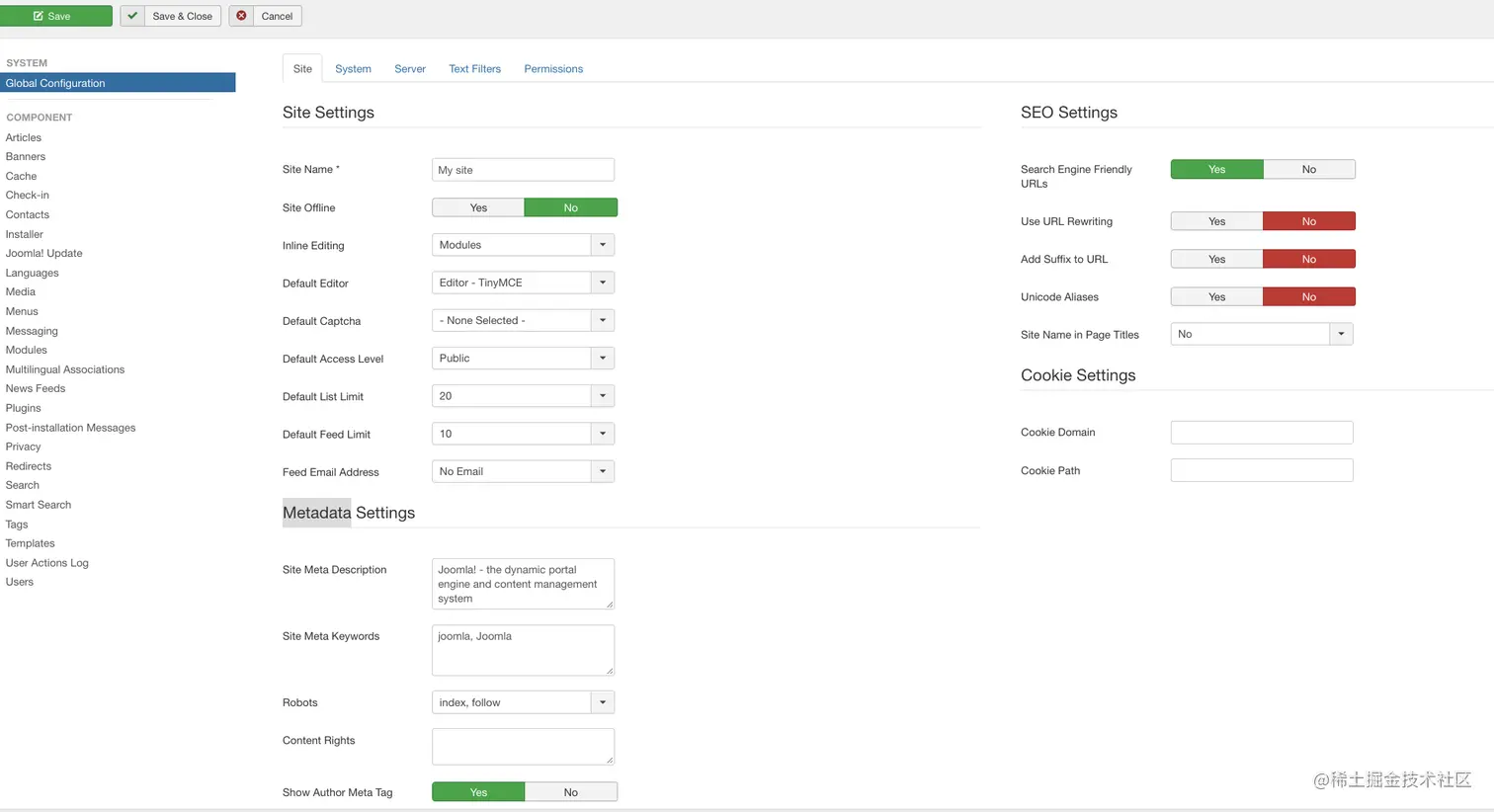This screenshot has width=1494, height=812.
Task: Open the Text Filters tab
Action: point(474,69)
